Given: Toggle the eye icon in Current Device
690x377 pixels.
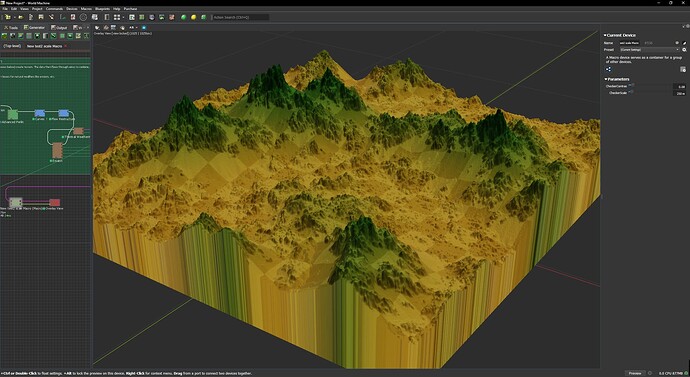Looking at the screenshot, I should point(677,43).
